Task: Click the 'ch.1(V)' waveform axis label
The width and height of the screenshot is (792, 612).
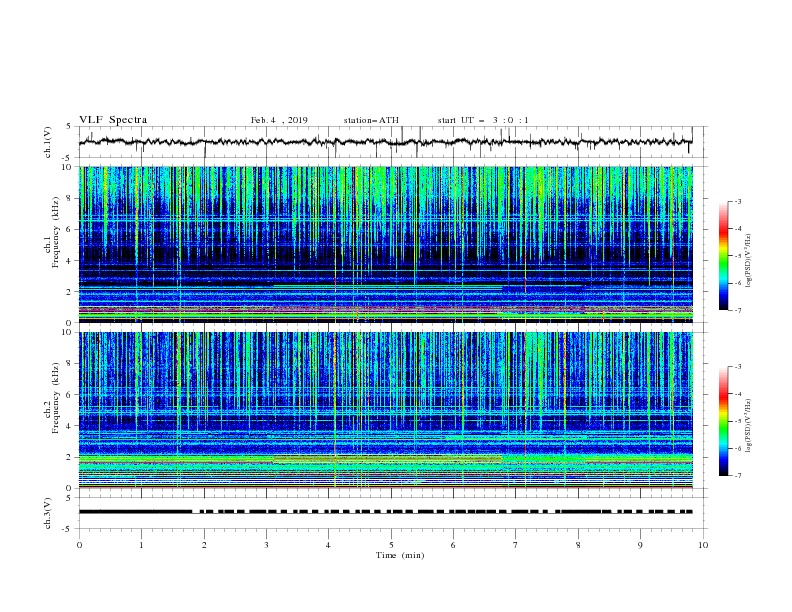Action: [x=48, y=142]
